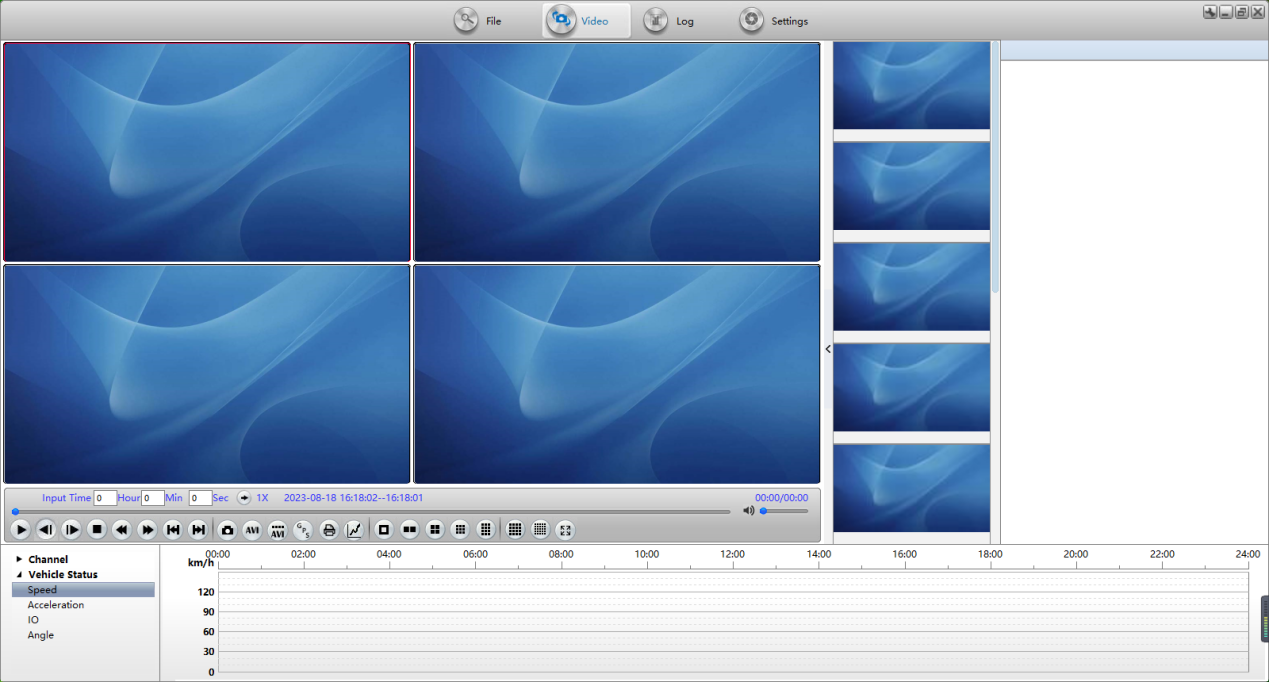
Task: Click the 00:00/00:00 time counter
Action: (x=781, y=497)
